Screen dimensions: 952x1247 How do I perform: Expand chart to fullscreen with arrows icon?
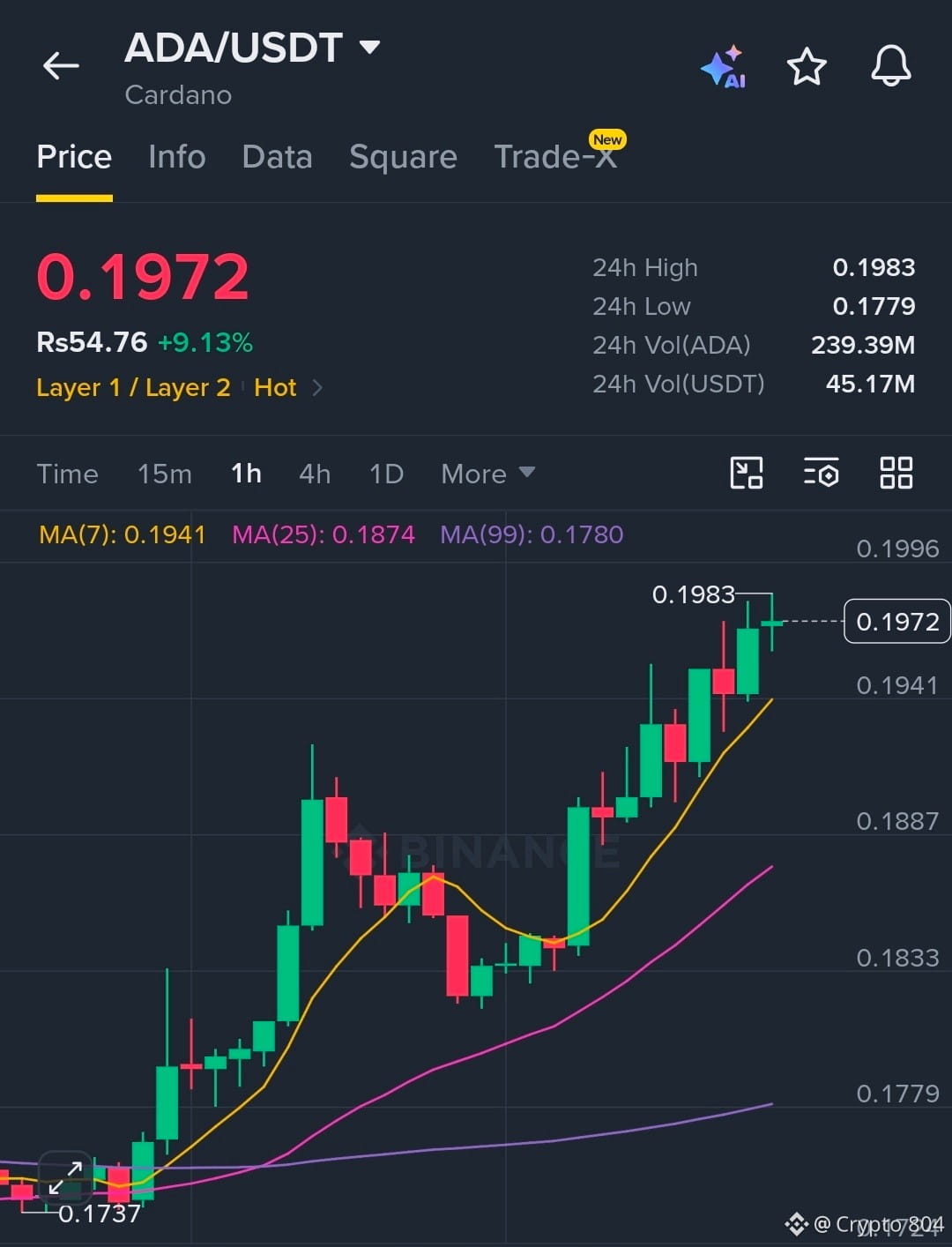pyautogui.click(x=65, y=1178)
